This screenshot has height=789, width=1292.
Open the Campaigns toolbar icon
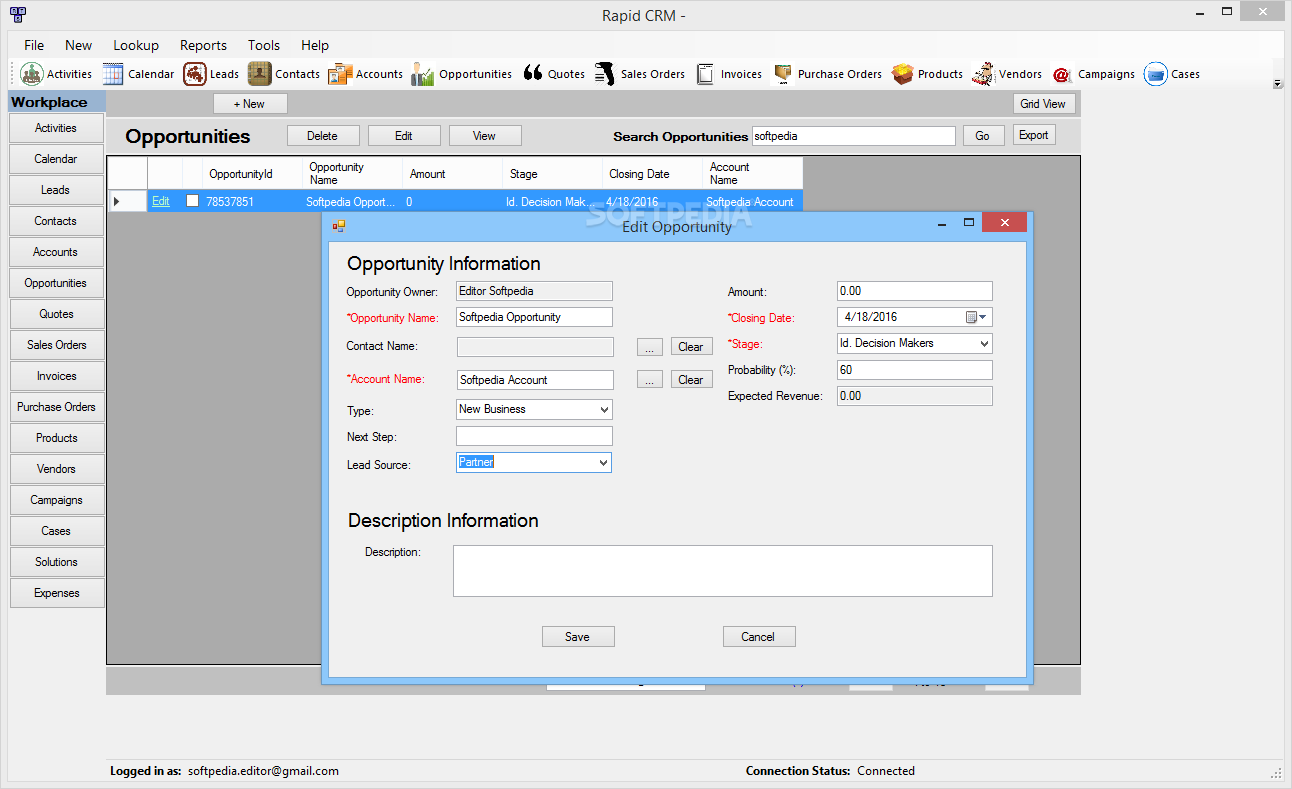[1062, 74]
